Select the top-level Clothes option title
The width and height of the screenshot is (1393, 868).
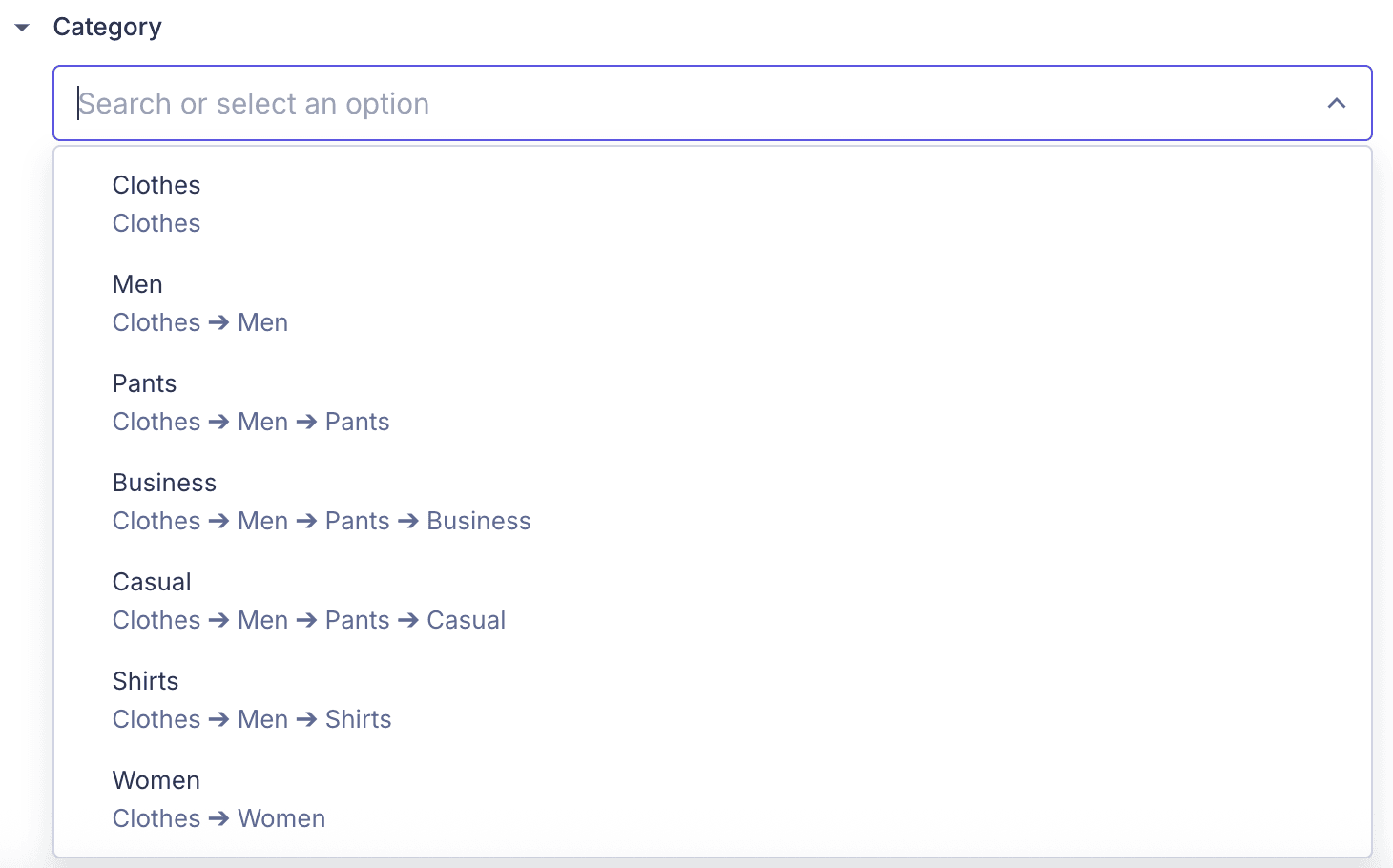(x=156, y=185)
